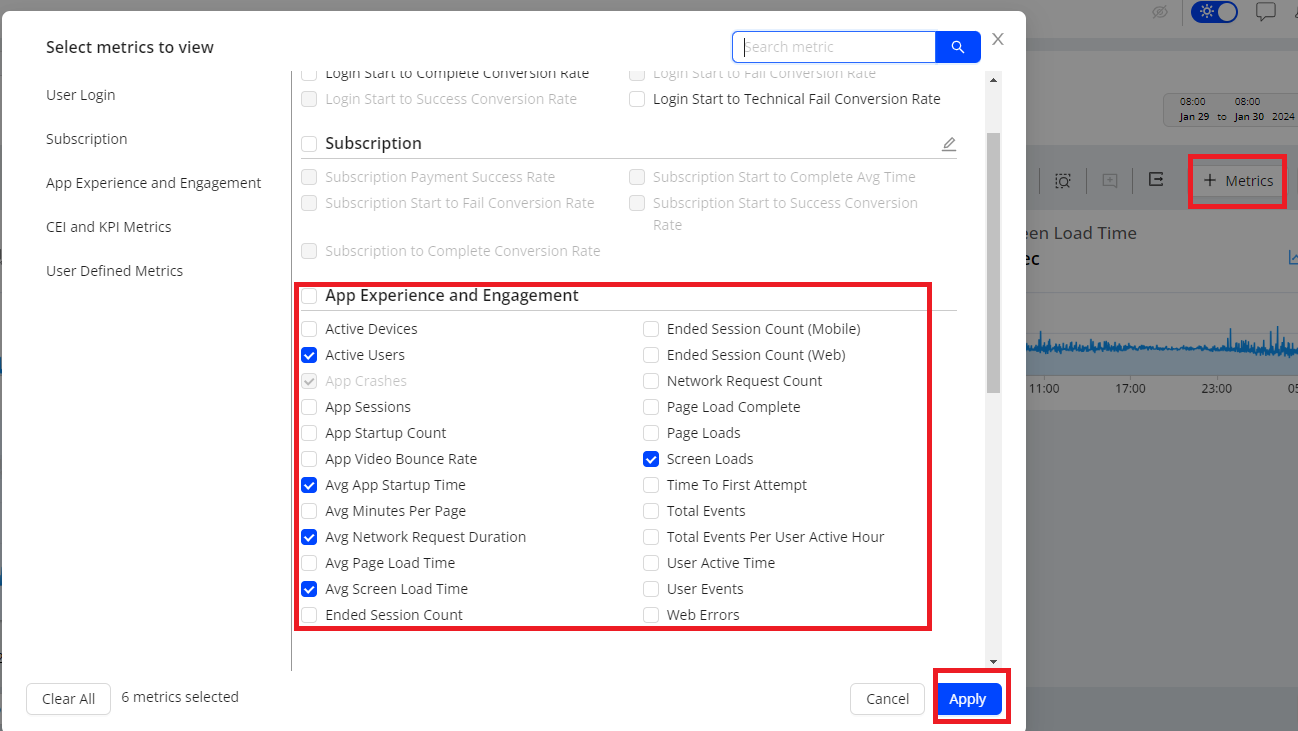Click the crossed-out eye icon

[x=1160, y=12]
